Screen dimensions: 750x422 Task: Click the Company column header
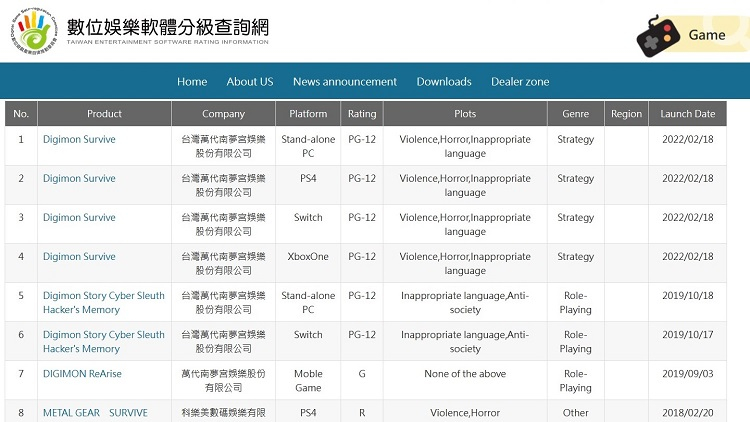point(223,113)
